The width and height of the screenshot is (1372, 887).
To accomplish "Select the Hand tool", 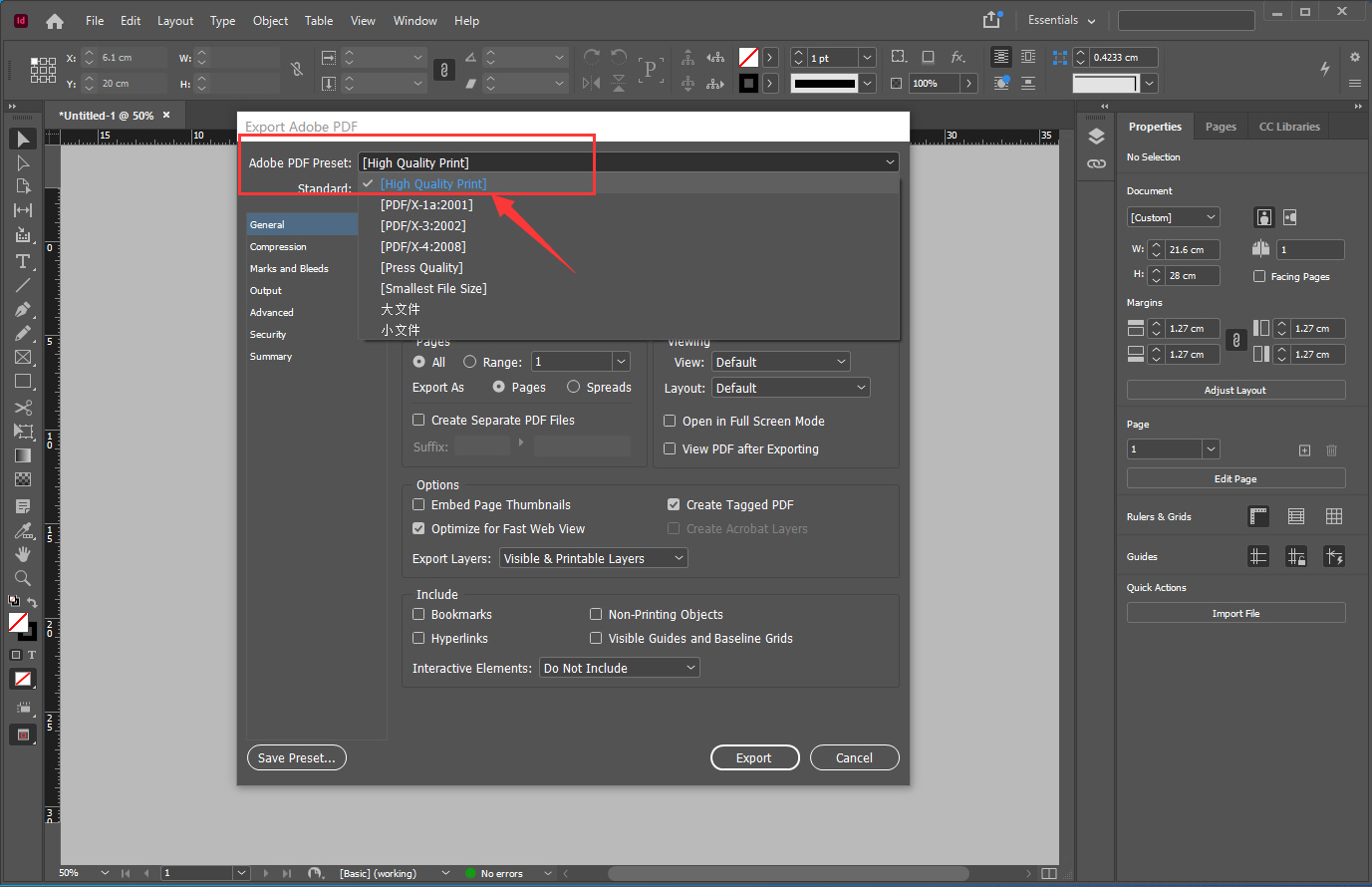I will pos(23,554).
